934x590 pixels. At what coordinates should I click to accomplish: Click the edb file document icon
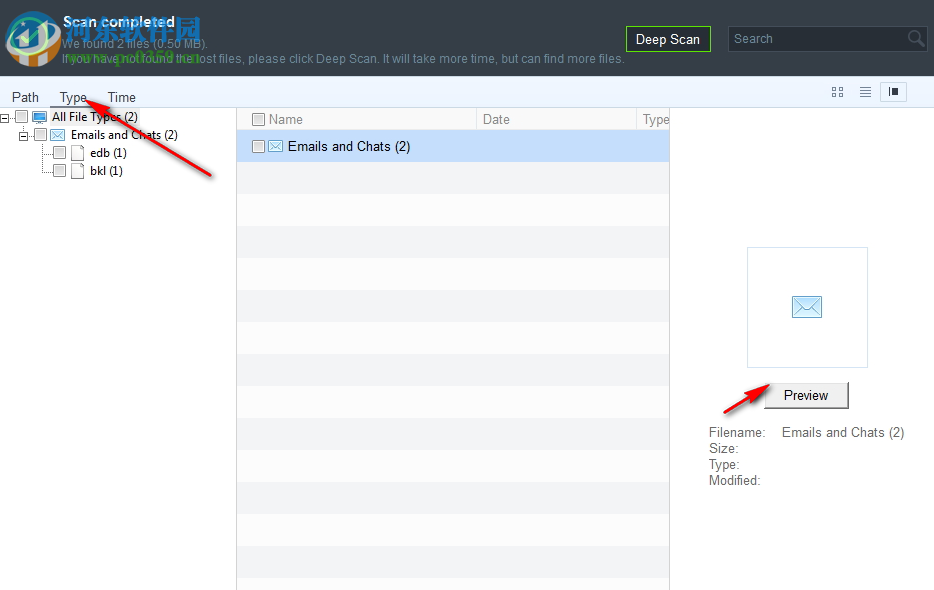click(x=77, y=152)
